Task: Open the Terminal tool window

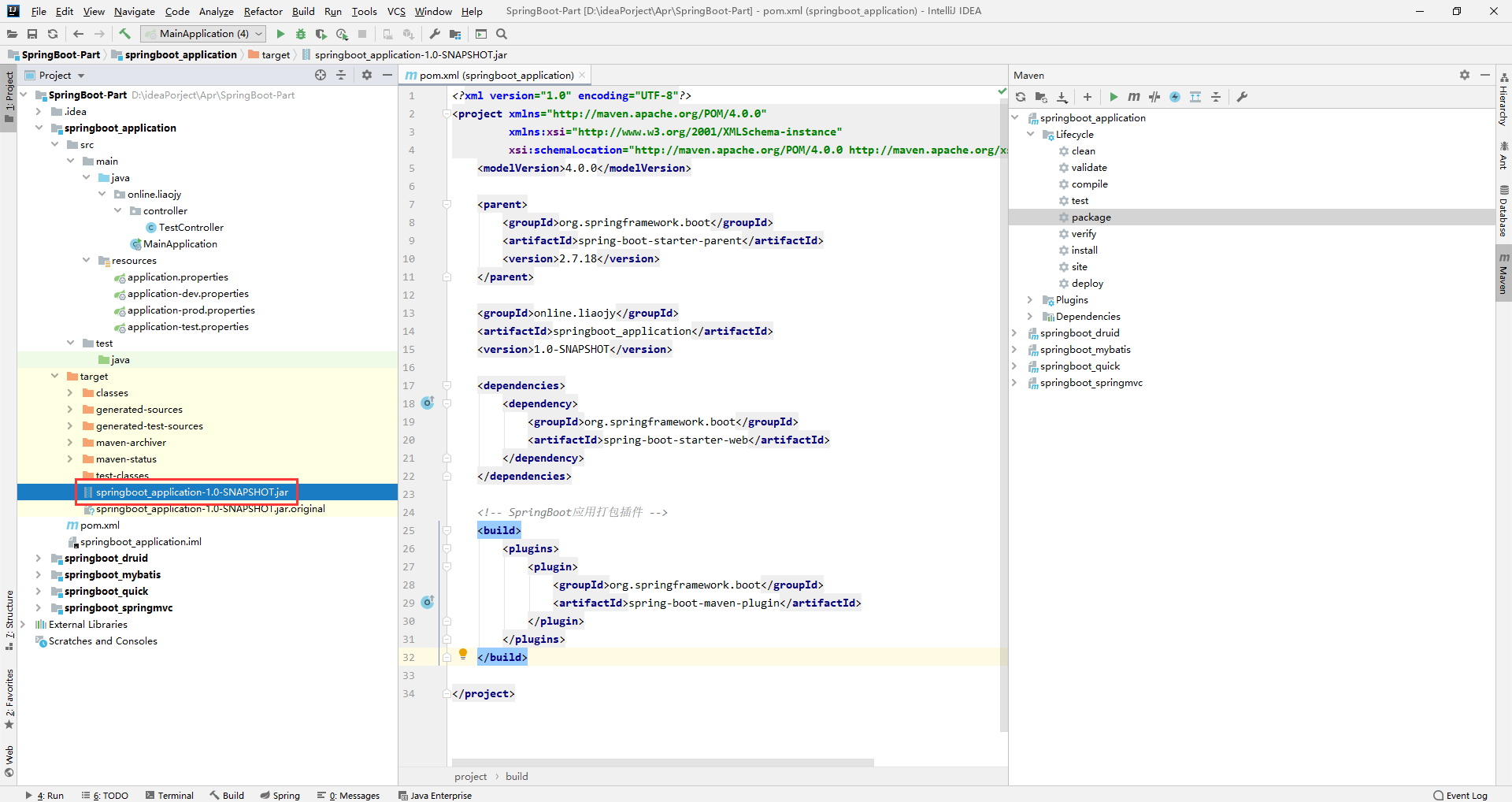Action: coord(169,795)
